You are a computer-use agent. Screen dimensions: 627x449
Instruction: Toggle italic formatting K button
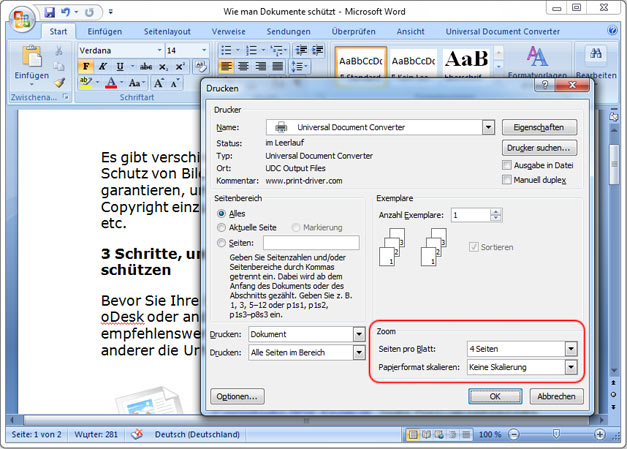pyautogui.click(x=103, y=66)
